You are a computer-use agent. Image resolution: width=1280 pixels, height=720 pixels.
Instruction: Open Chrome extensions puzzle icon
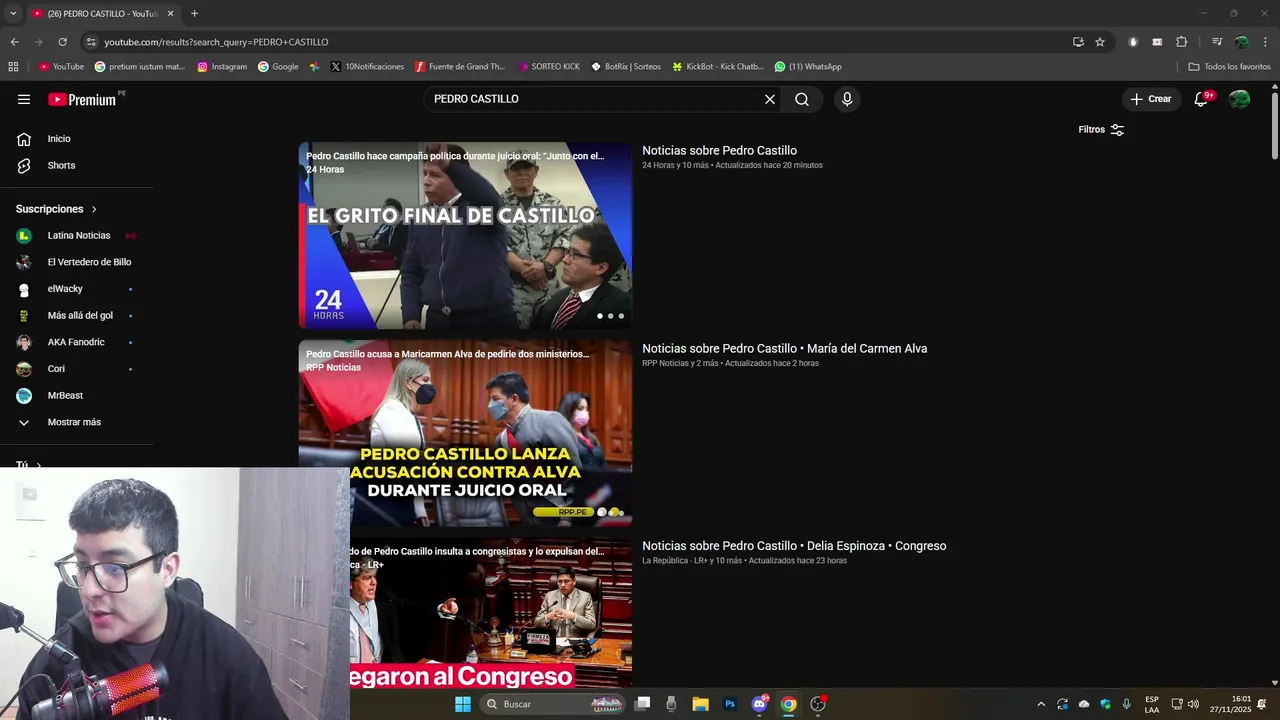click(1181, 42)
